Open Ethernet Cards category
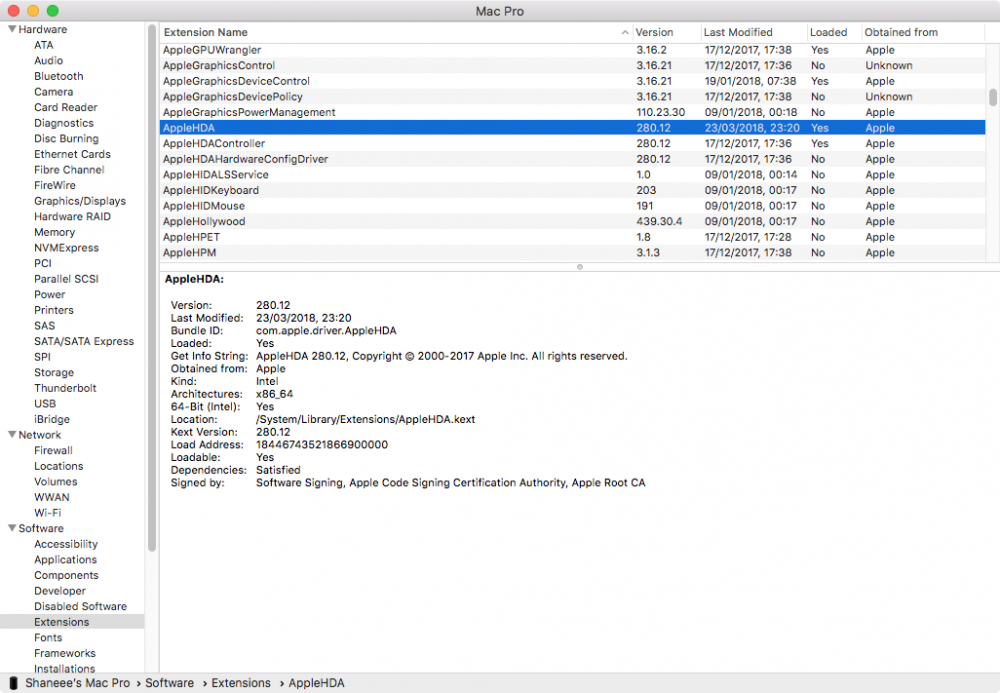 pyautogui.click(x=72, y=154)
